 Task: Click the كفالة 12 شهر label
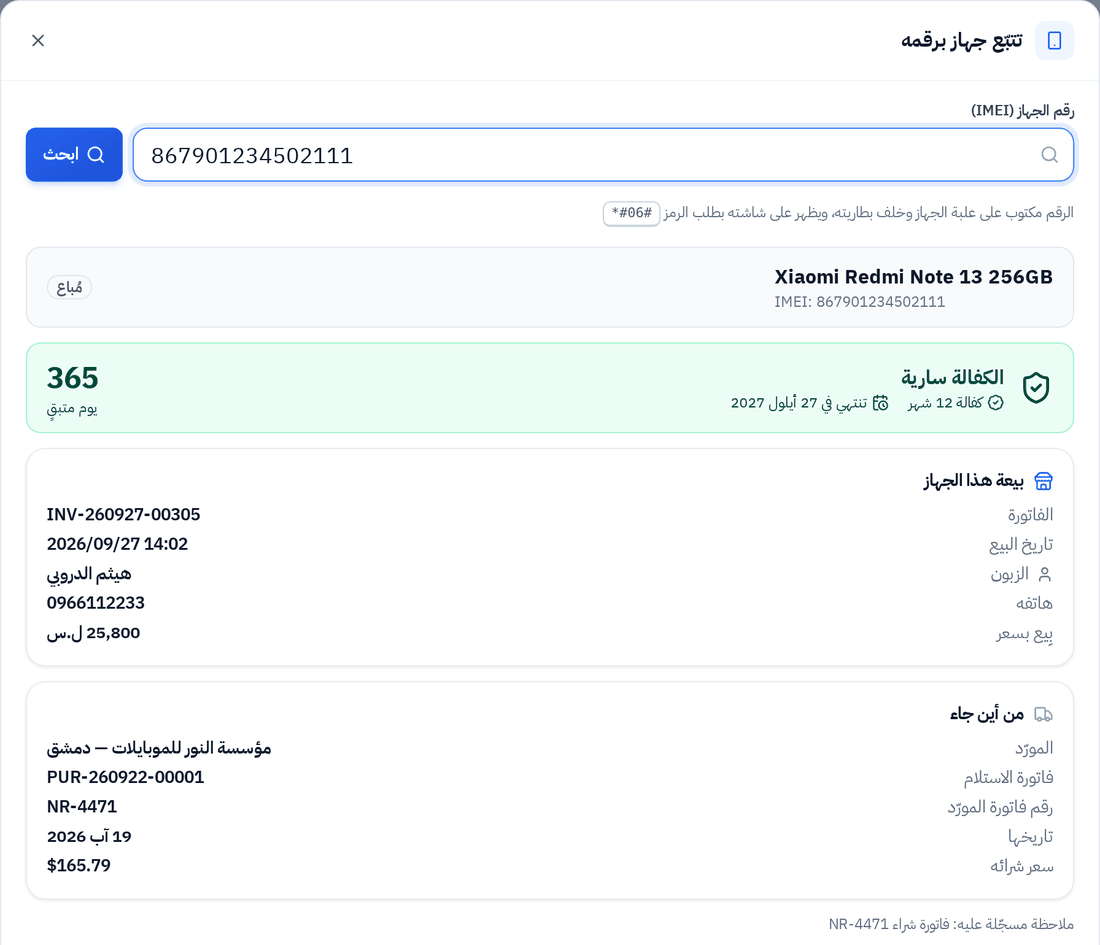pyautogui.click(x=946, y=403)
